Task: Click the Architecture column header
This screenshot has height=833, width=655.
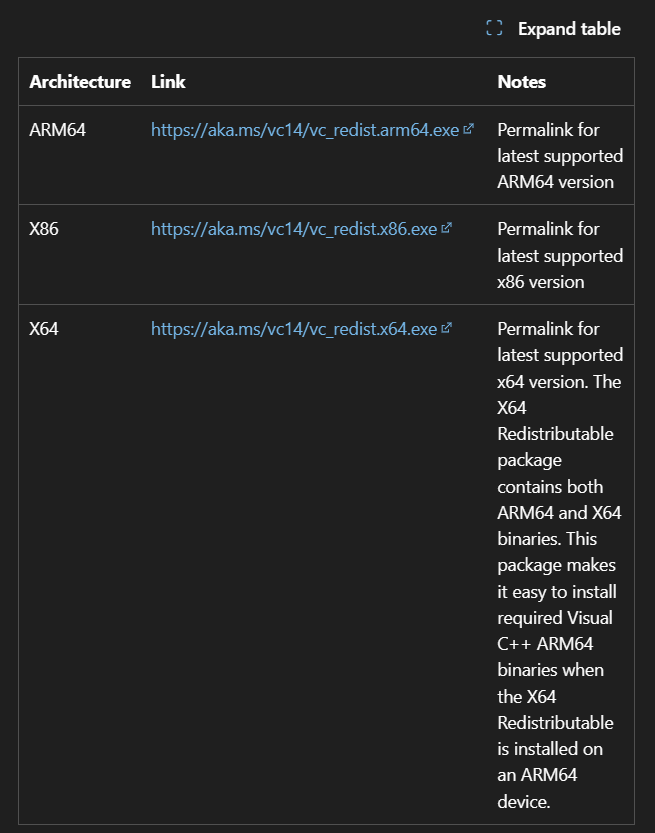Action: (80, 82)
